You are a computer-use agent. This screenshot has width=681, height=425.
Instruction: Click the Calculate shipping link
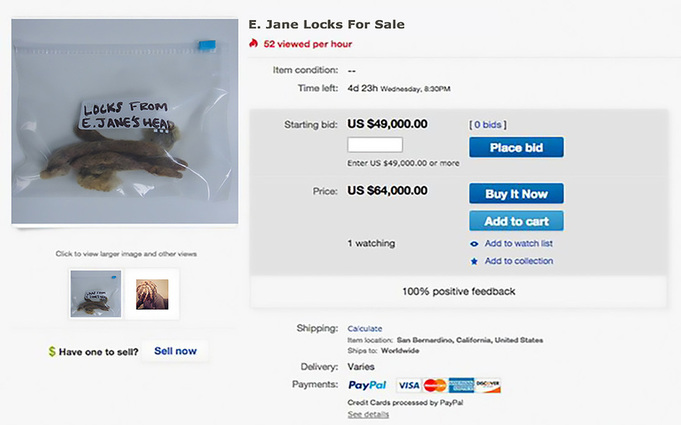point(365,328)
